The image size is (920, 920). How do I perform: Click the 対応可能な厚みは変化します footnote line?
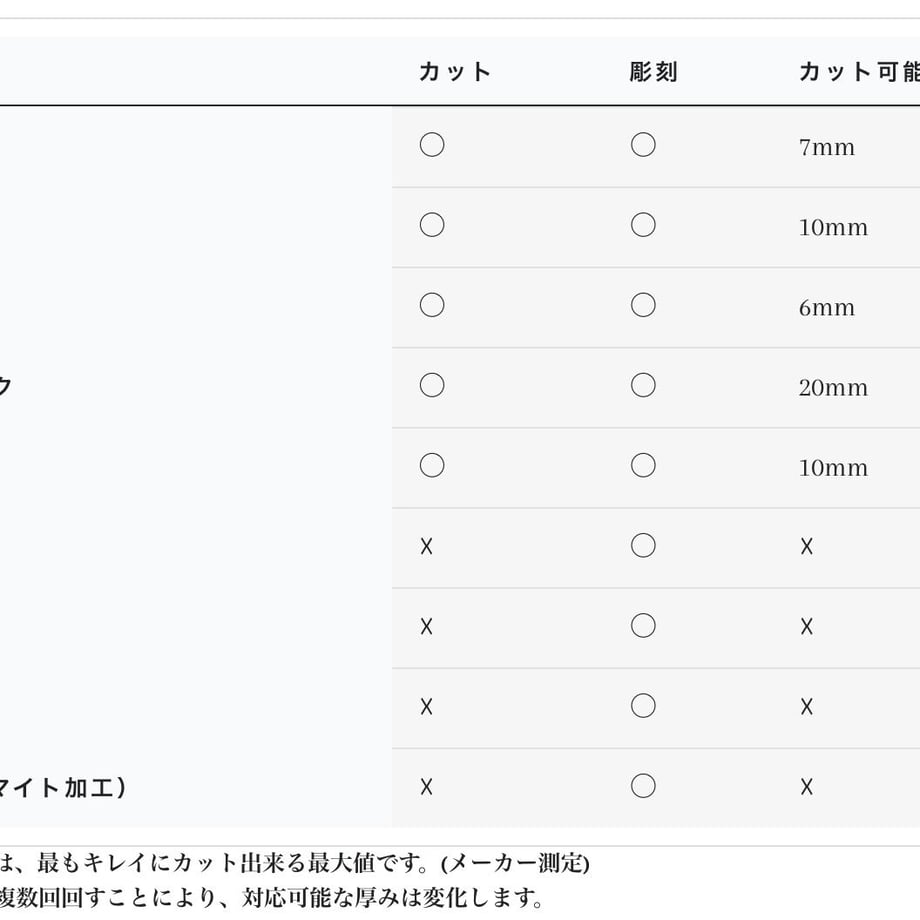coord(392,898)
